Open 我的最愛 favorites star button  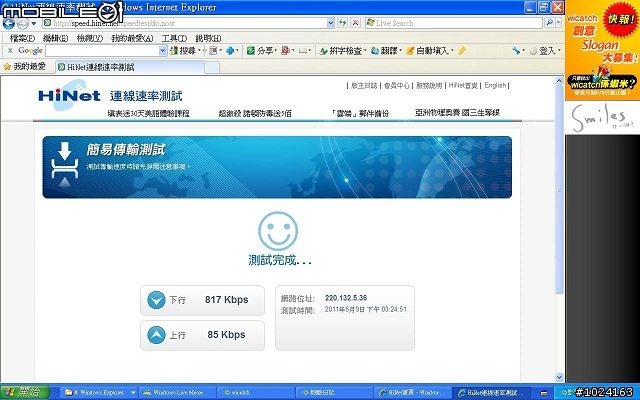coord(24,67)
